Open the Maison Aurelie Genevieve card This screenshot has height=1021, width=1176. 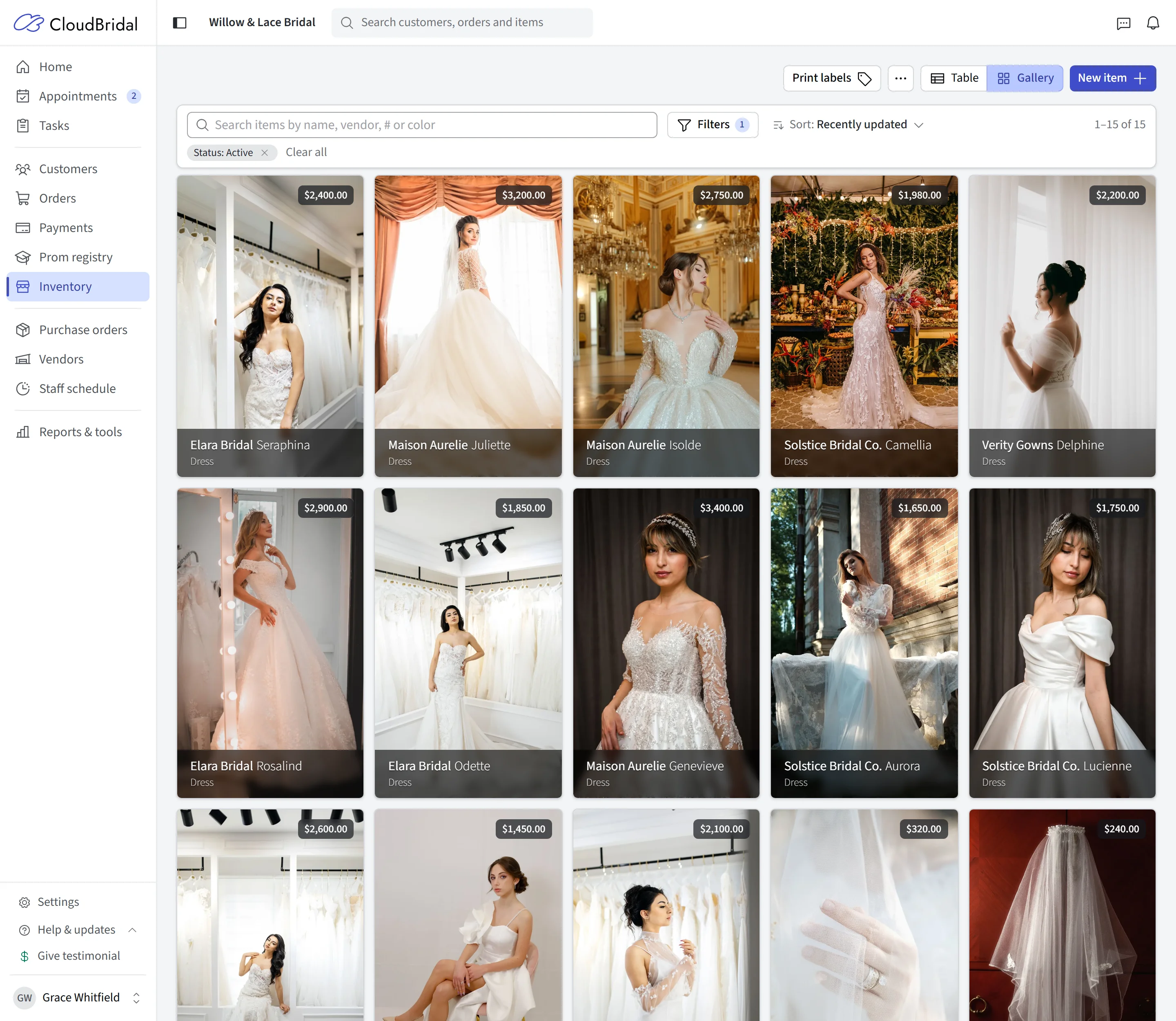click(666, 643)
